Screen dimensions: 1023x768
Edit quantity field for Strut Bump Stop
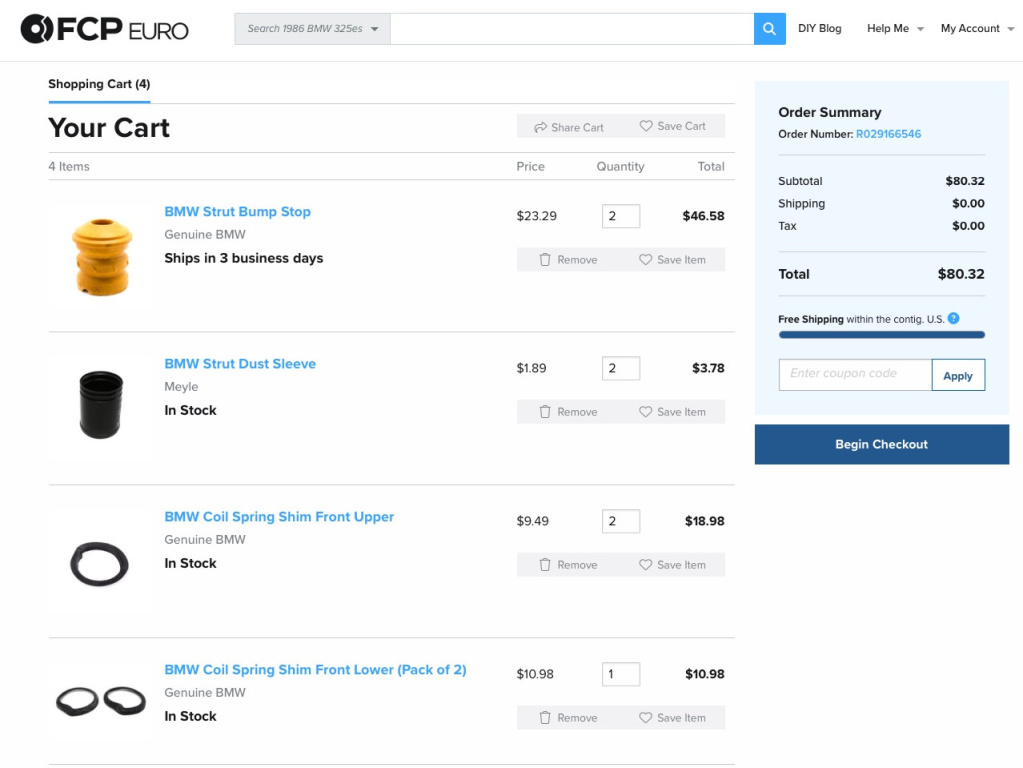(x=620, y=216)
